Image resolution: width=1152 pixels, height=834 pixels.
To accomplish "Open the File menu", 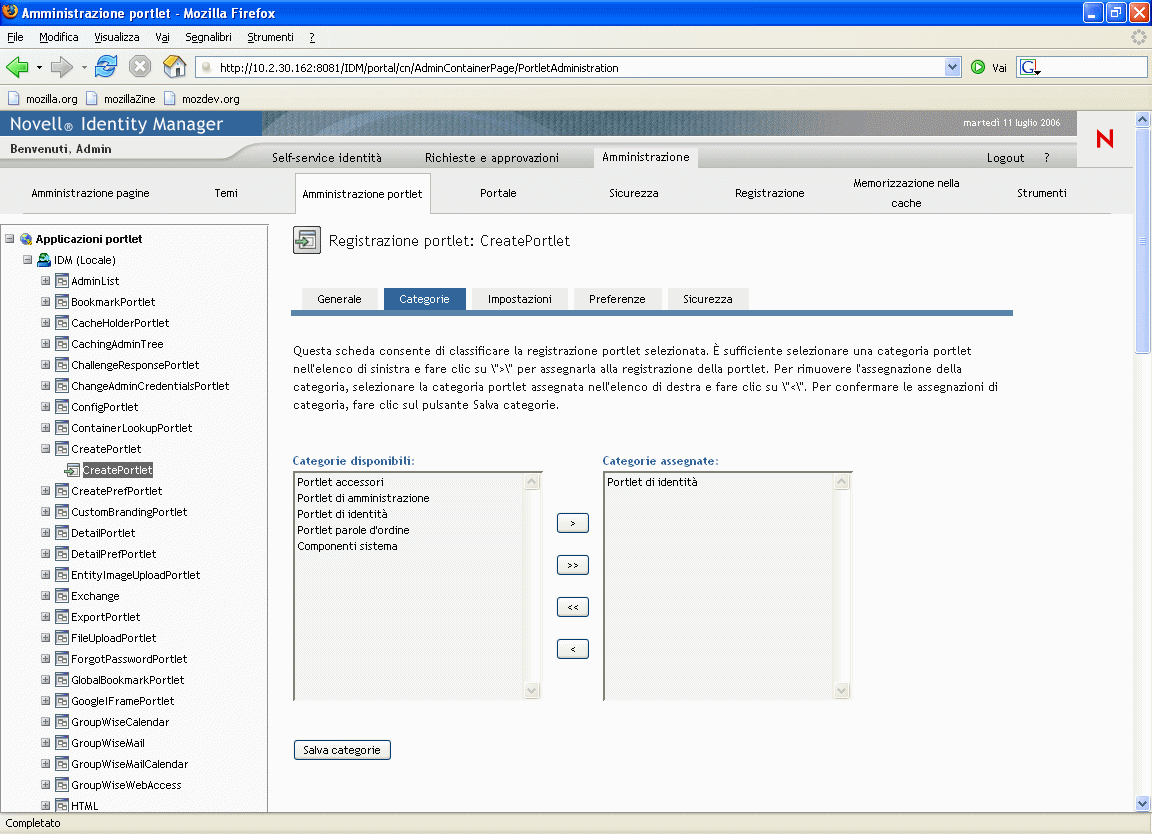I will (x=15, y=37).
